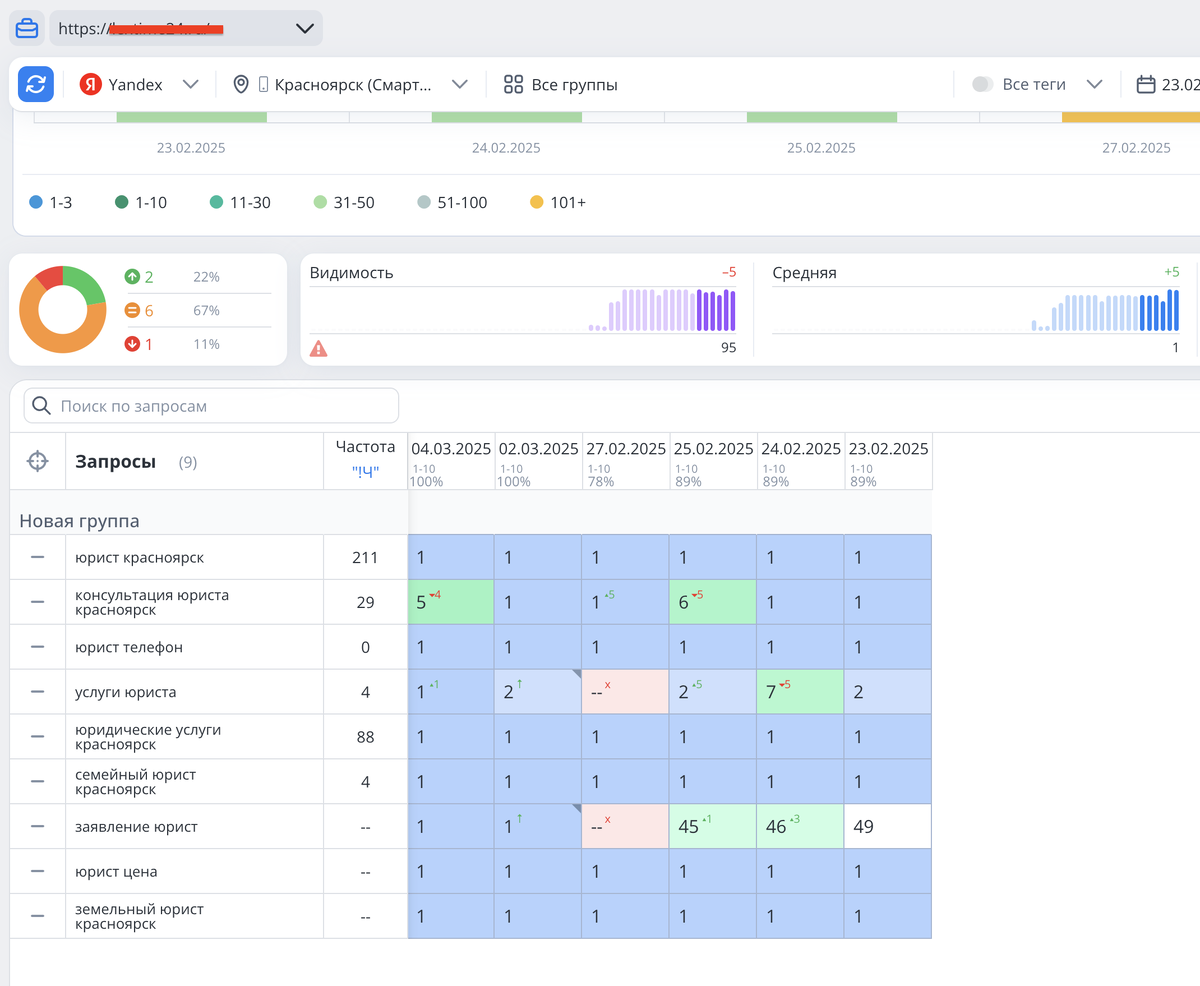Open the query заявление юрист
Image resolution: width=1200 pixels, height=986 pixels.
coord(136,827)
